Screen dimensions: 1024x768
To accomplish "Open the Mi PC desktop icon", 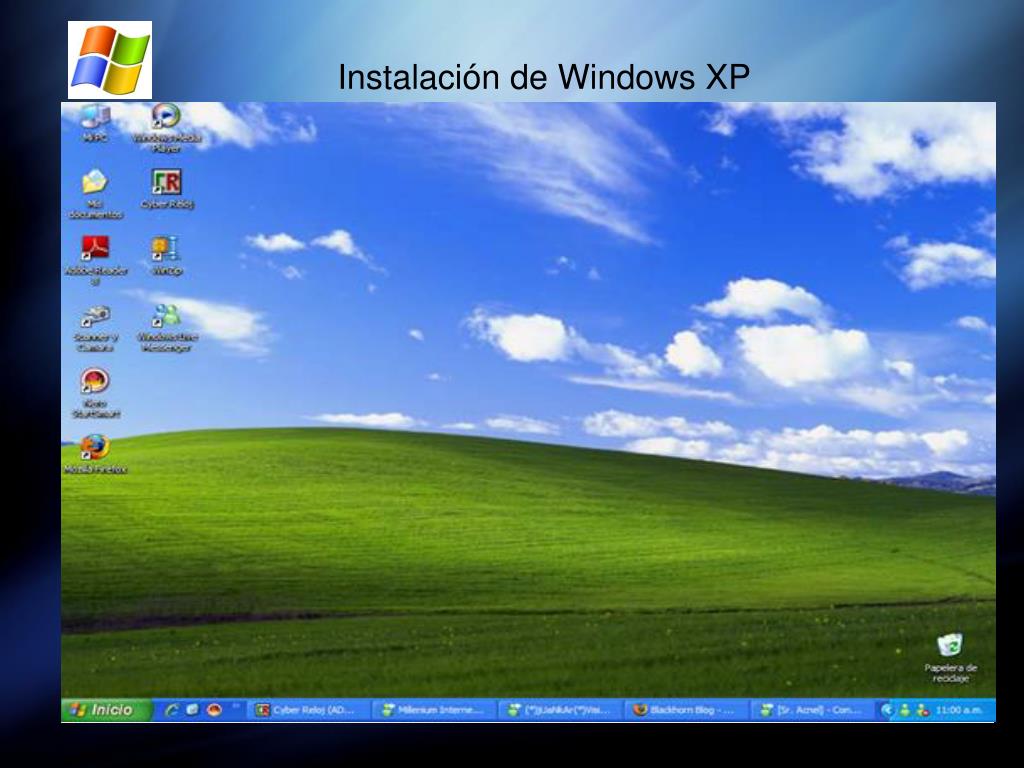I will (x=95, y=122).
